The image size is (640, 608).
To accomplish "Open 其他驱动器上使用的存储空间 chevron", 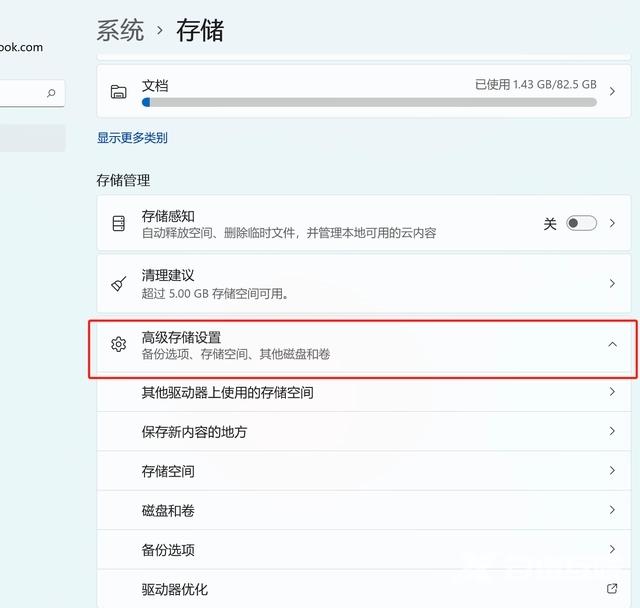I will (612, 392).
